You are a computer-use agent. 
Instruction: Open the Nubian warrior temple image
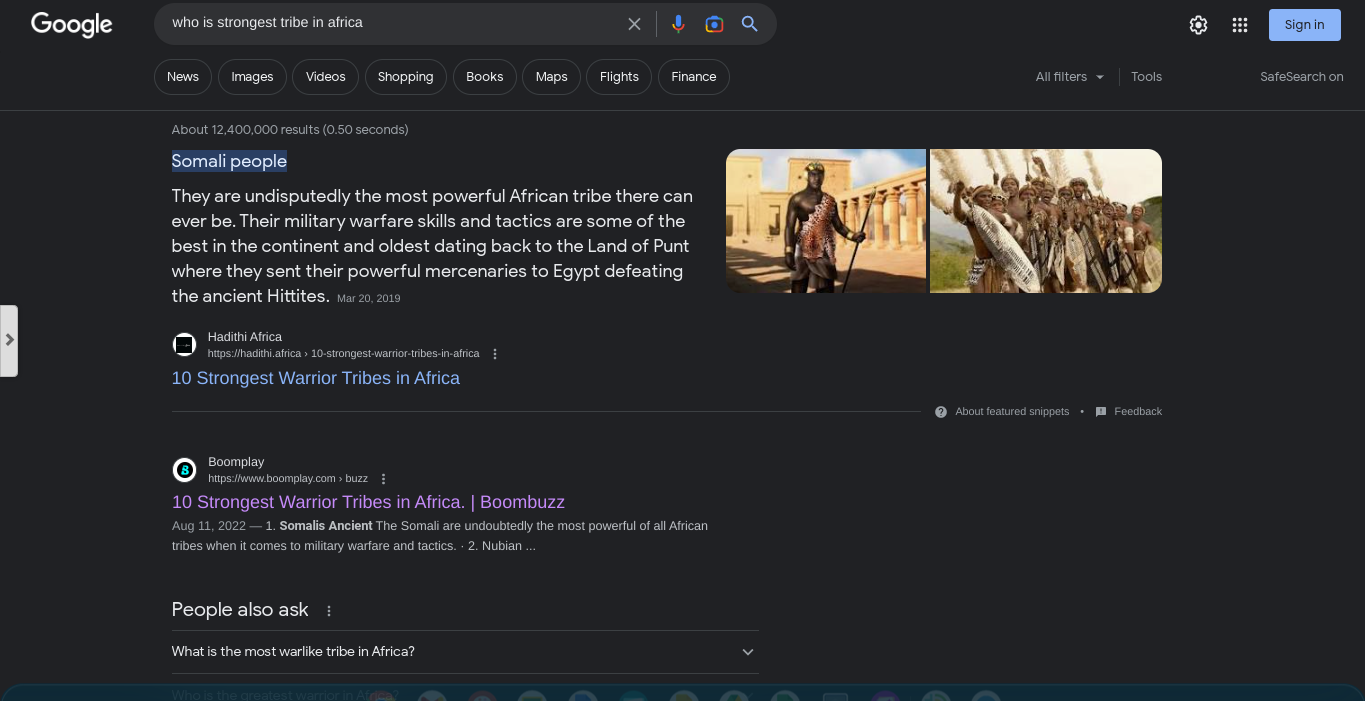(x=826, y=221)
